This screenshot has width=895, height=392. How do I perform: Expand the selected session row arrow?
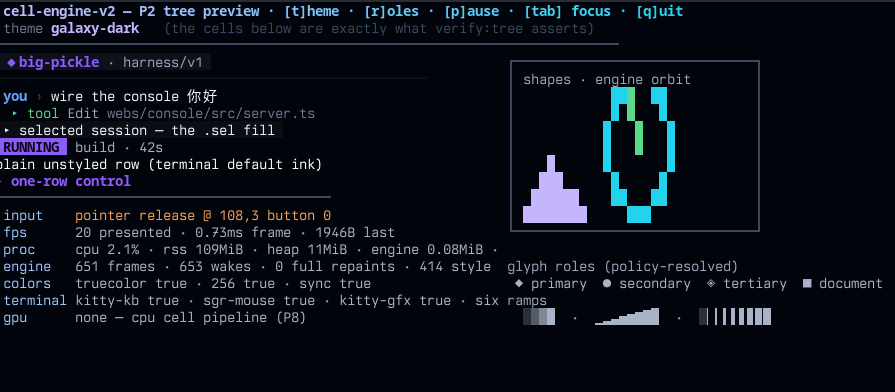[6, 131]
